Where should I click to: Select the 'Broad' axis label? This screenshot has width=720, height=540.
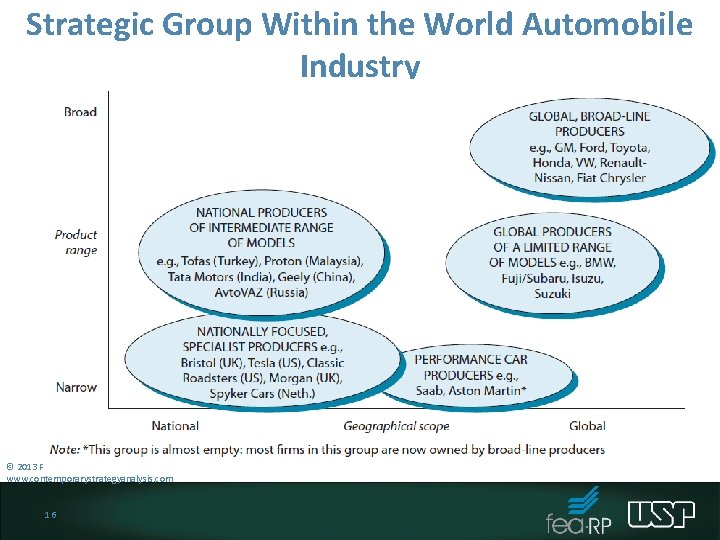(x=80, y=112)
